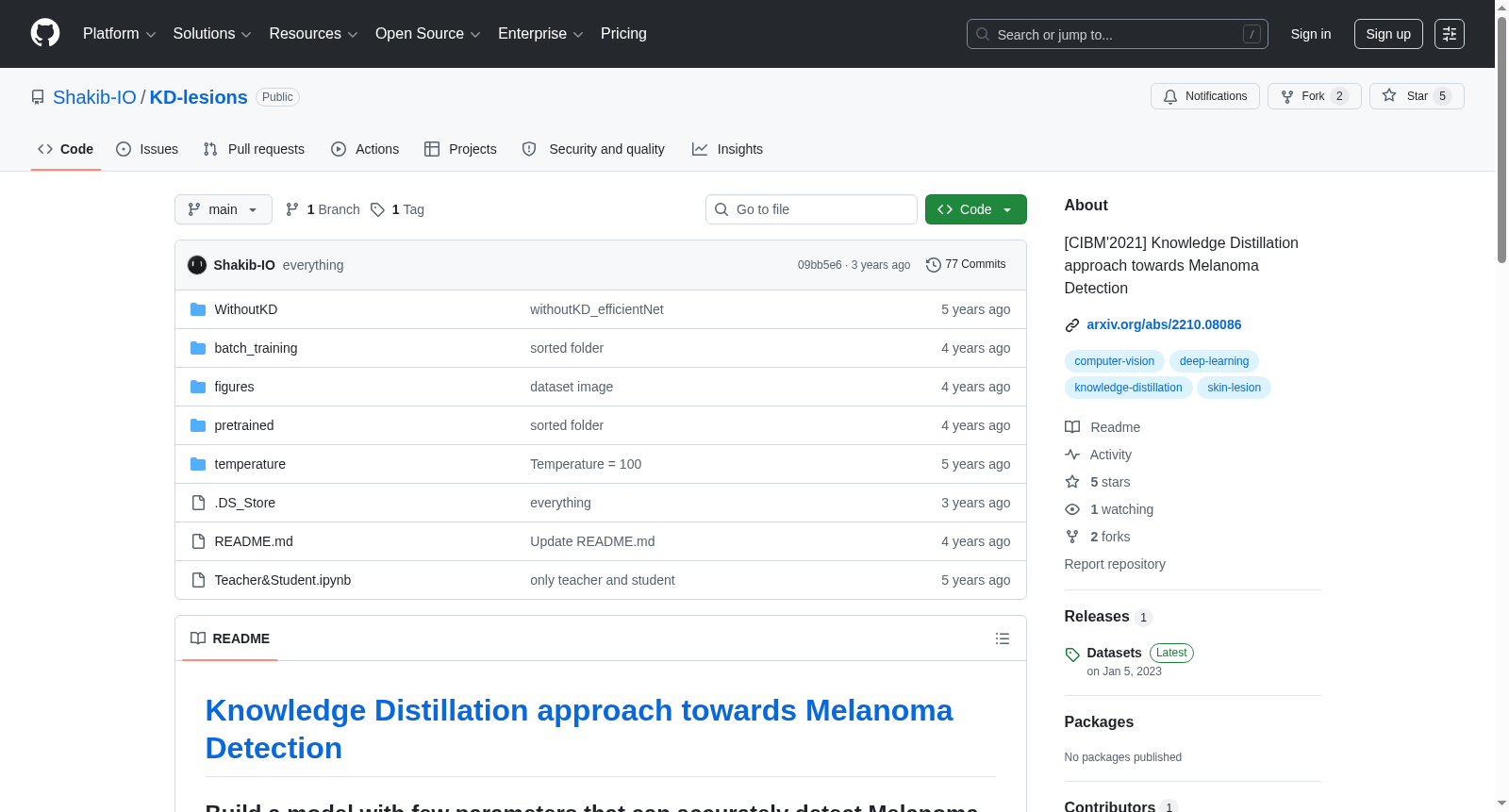Viewport: 1509px width, 812px height.
Task: Open the Projects tab
Action: click(460, 149)
